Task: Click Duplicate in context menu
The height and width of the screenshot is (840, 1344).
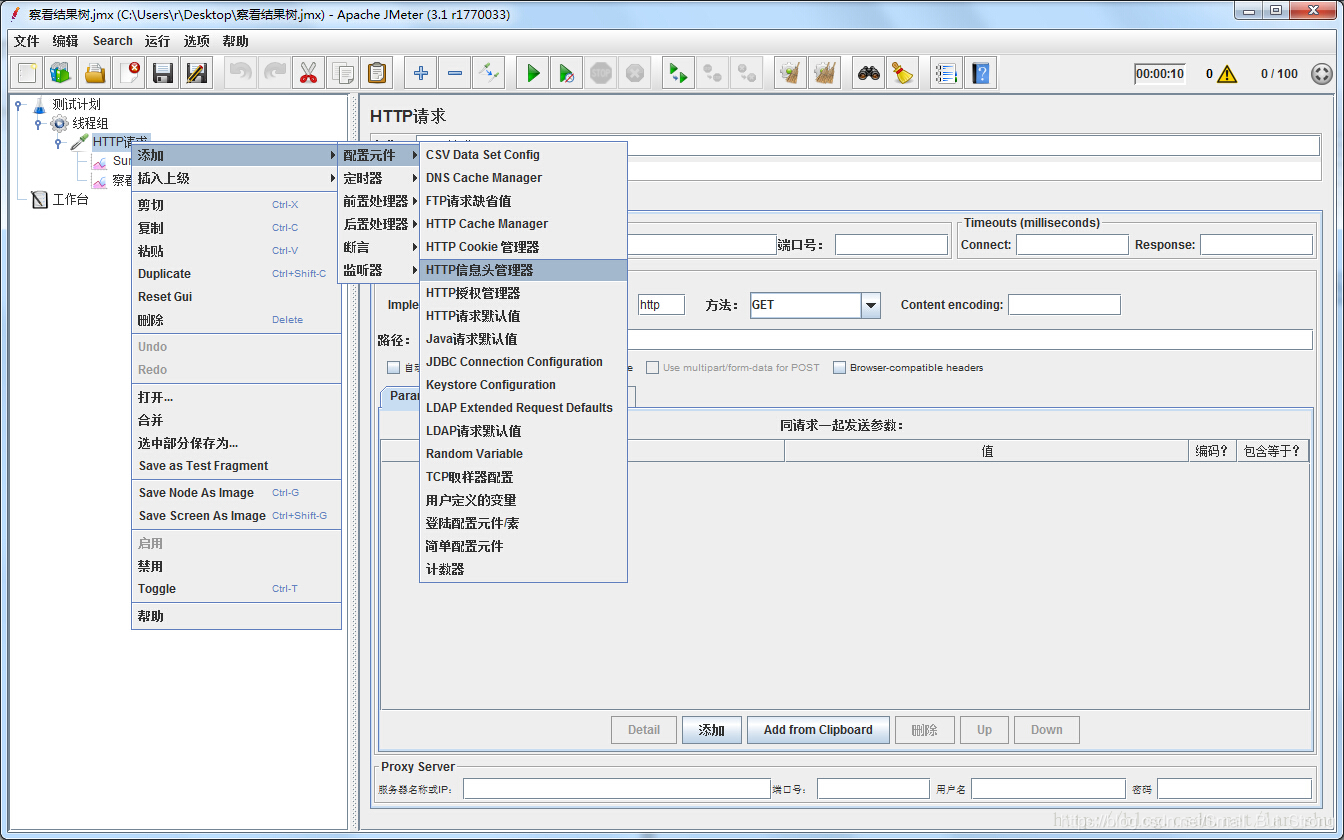Action: 236,274
